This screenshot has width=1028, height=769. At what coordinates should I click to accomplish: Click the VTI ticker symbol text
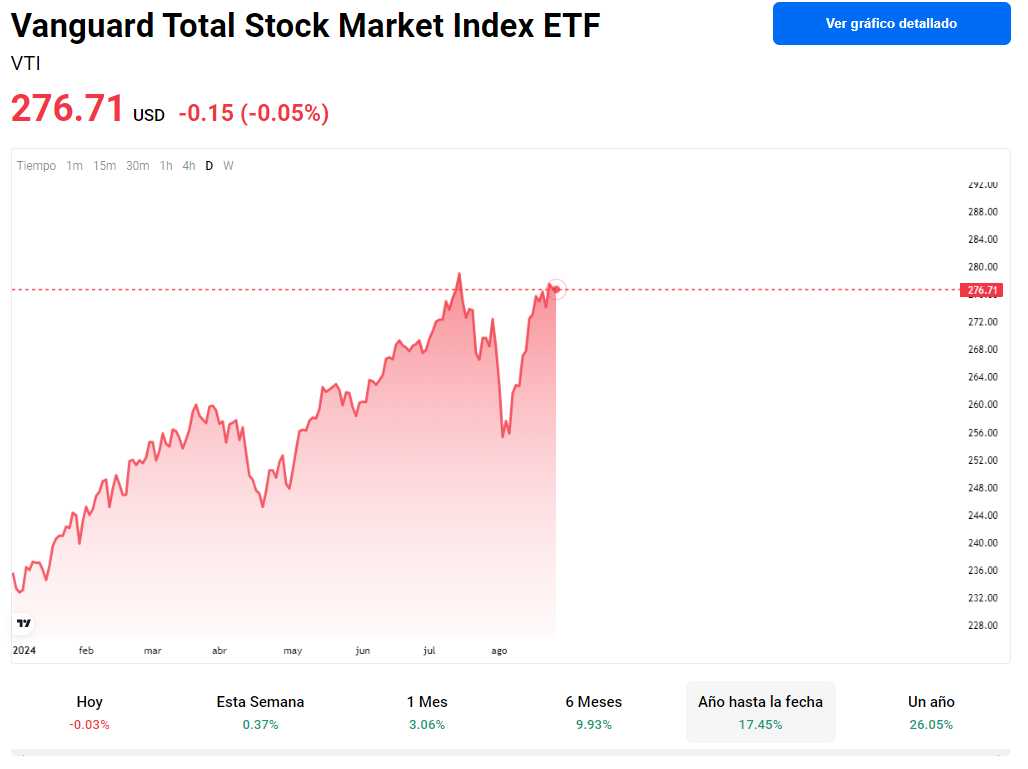[x=26, y=64]
